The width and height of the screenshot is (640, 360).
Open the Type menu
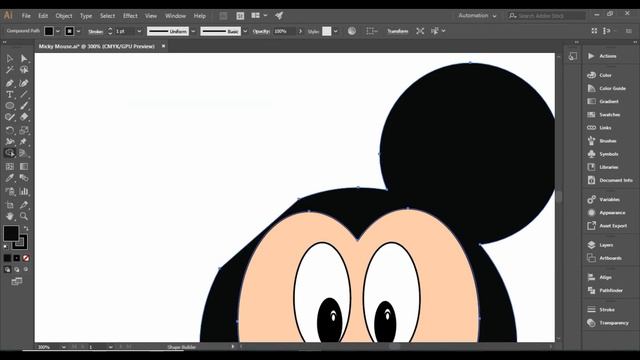[86, 16]
